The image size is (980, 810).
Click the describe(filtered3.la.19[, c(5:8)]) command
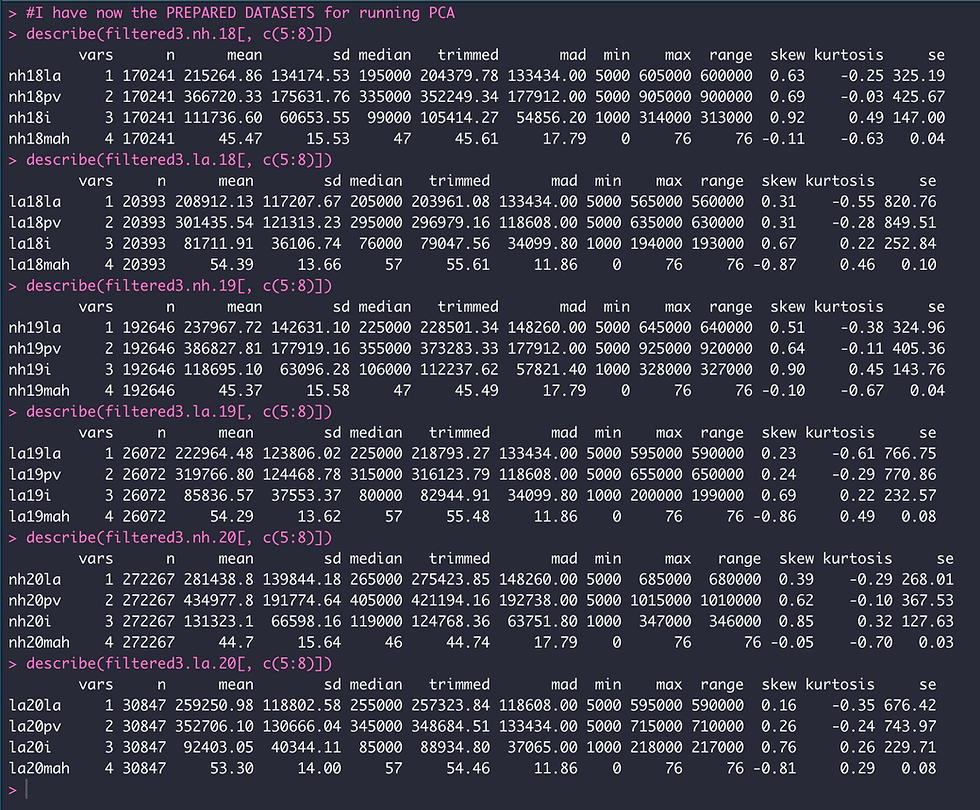[179, 412]
